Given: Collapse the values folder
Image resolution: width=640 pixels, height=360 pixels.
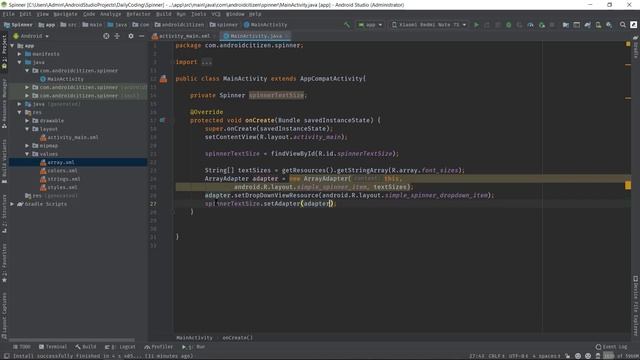Looking at the screenshot, I should pyautogui.click(x=27, y=154).
